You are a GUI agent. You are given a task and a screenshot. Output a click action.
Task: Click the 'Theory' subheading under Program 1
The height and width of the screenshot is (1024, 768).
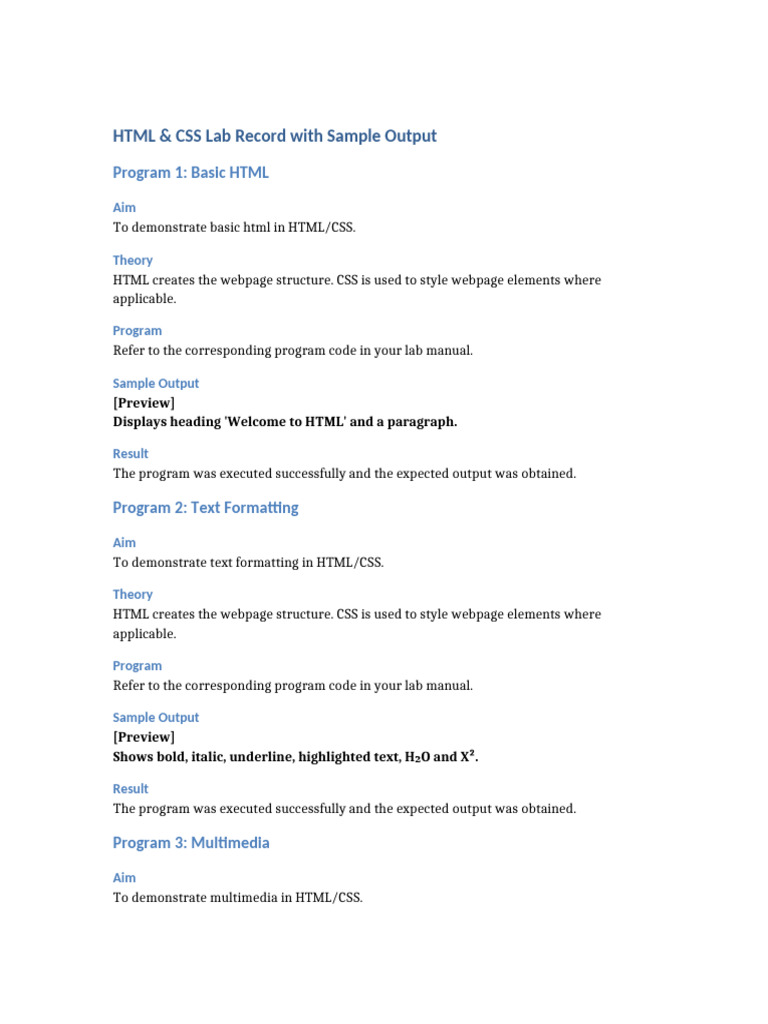(133, 260)
